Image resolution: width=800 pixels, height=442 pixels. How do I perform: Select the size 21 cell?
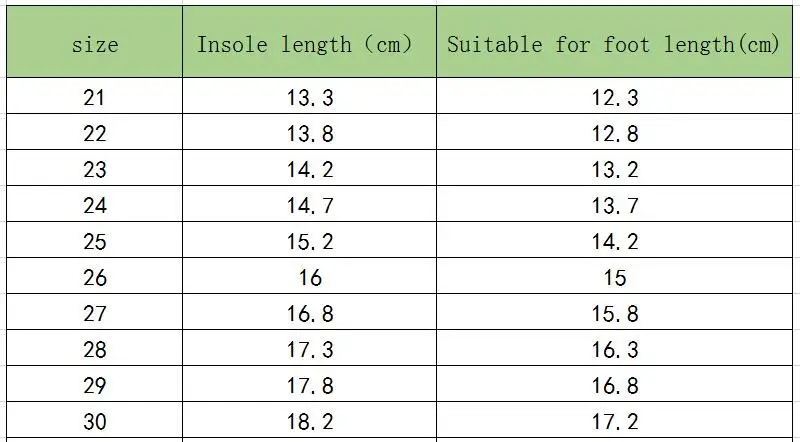[95, 98]
